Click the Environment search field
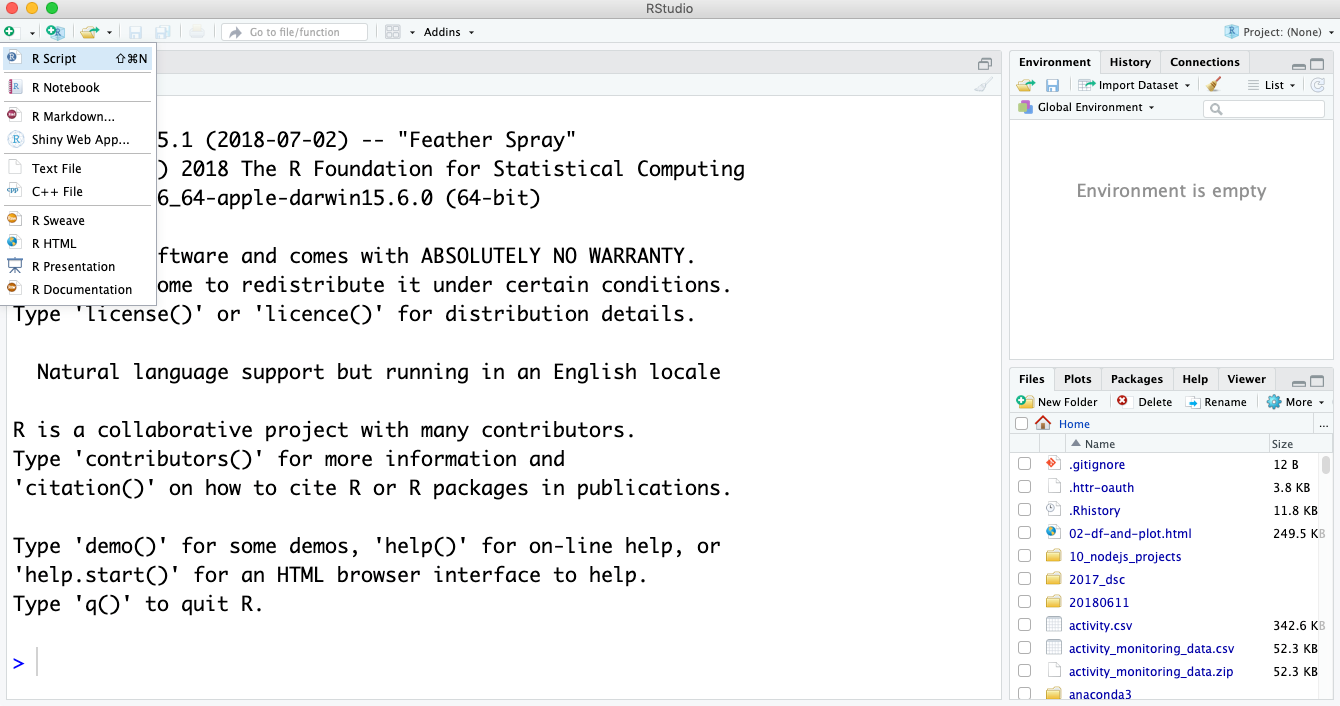 1264,108
